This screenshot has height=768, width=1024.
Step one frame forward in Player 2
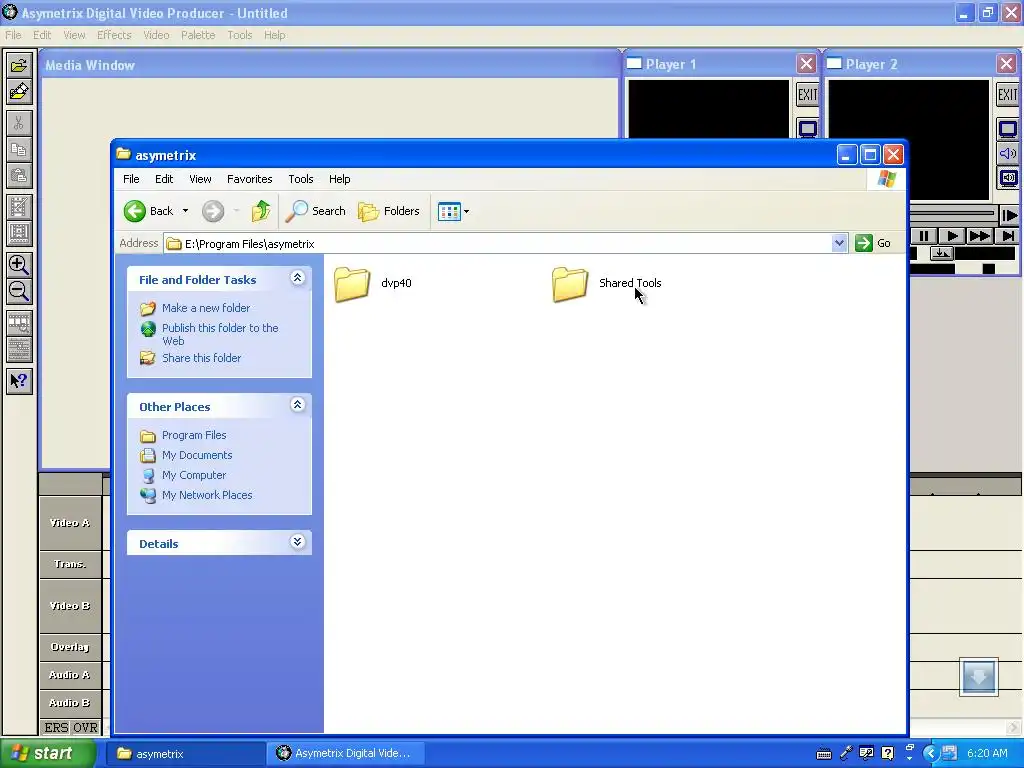[x=1009, y=214]
